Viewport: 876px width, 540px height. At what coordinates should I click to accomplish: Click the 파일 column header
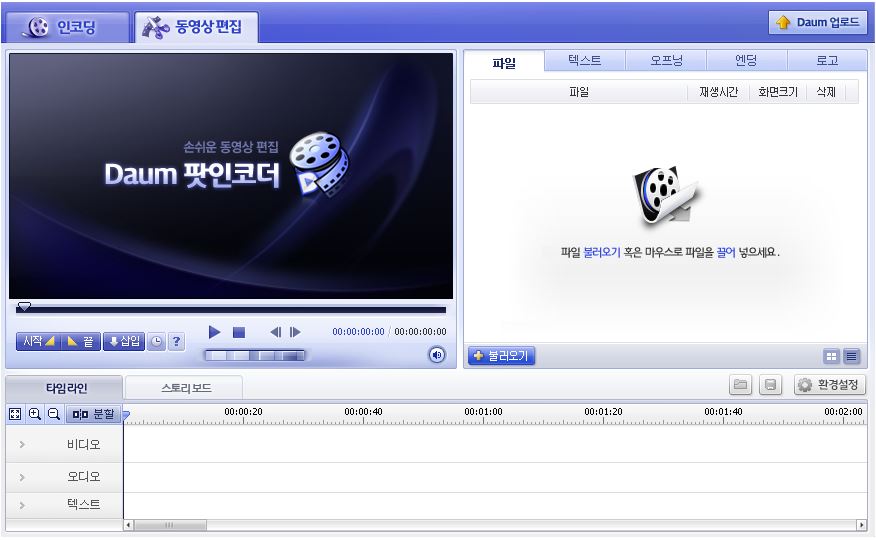coord(579,92)
